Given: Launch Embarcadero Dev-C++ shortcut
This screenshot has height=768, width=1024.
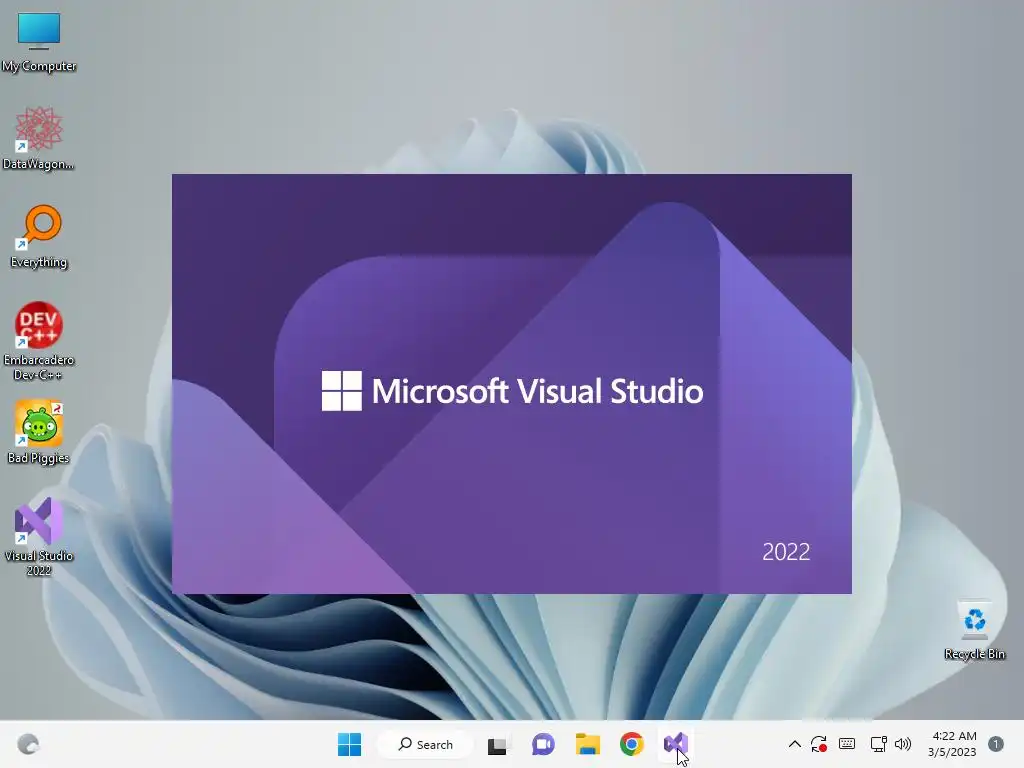Looking at the screenshot, I should point(39,341).
